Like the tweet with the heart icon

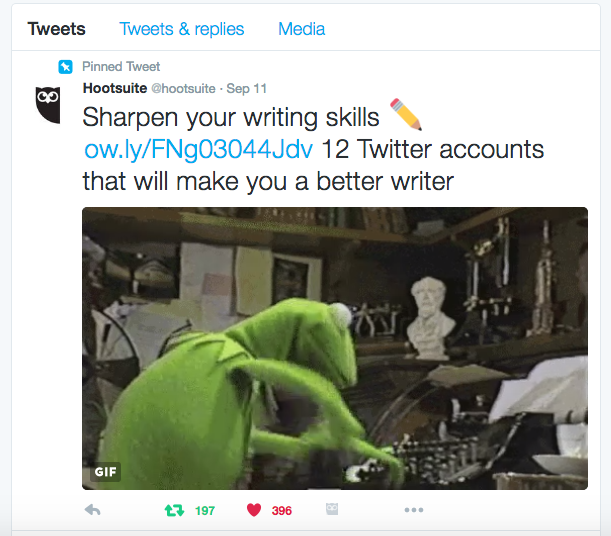(x=254, y=510)
